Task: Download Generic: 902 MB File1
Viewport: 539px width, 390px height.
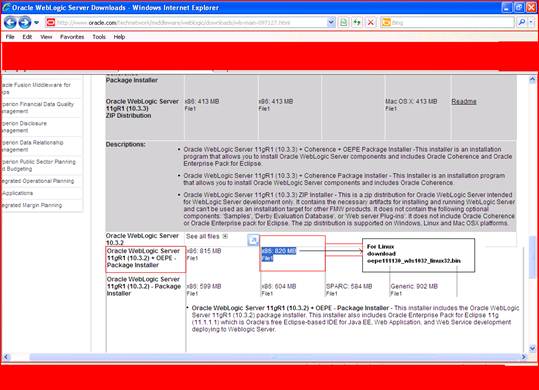Action: (414, 290)
